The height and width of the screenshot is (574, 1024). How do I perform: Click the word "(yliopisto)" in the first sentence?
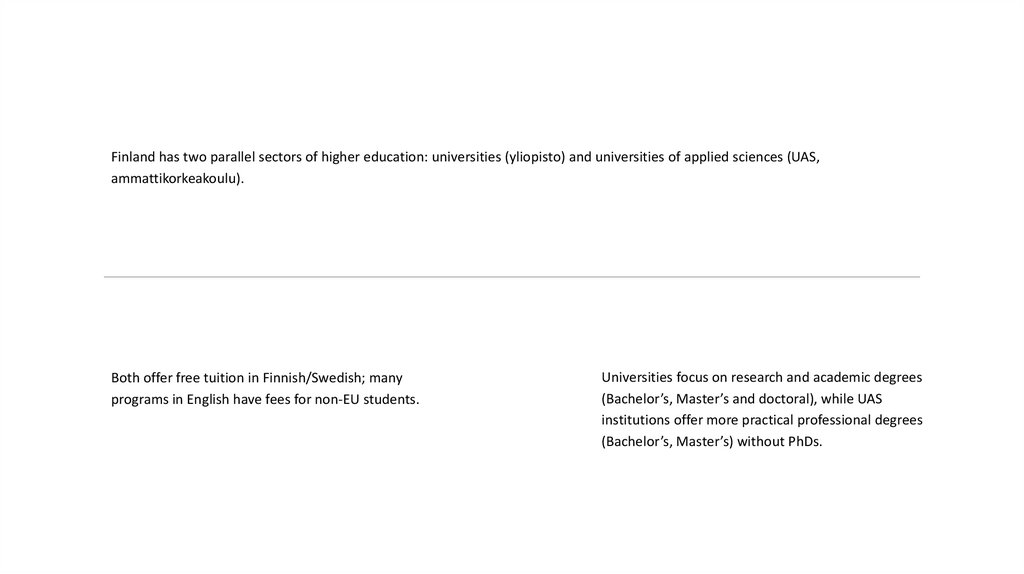[x=539, y=158]
